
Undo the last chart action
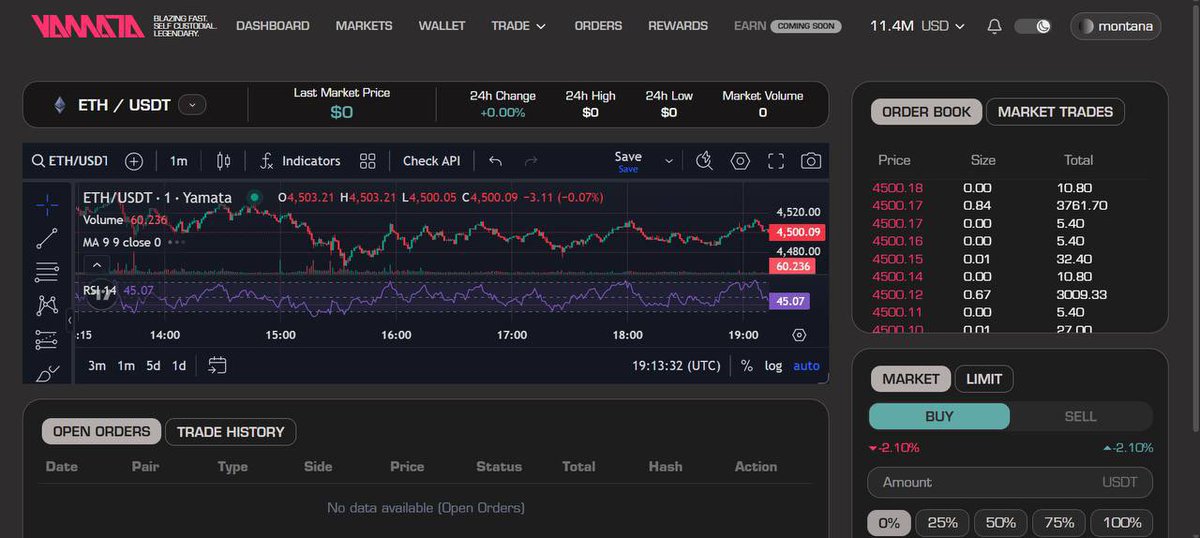pyautogui.click(x=495, y=161)
